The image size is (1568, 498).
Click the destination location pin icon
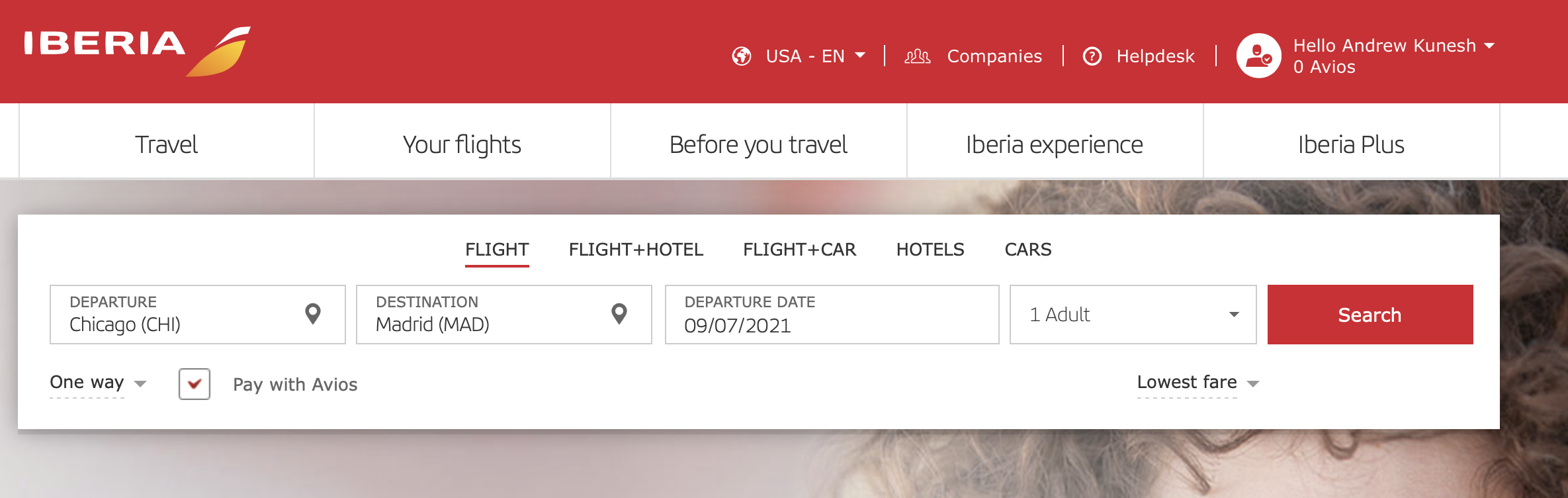pyautogui.click(x=617, y=313)
